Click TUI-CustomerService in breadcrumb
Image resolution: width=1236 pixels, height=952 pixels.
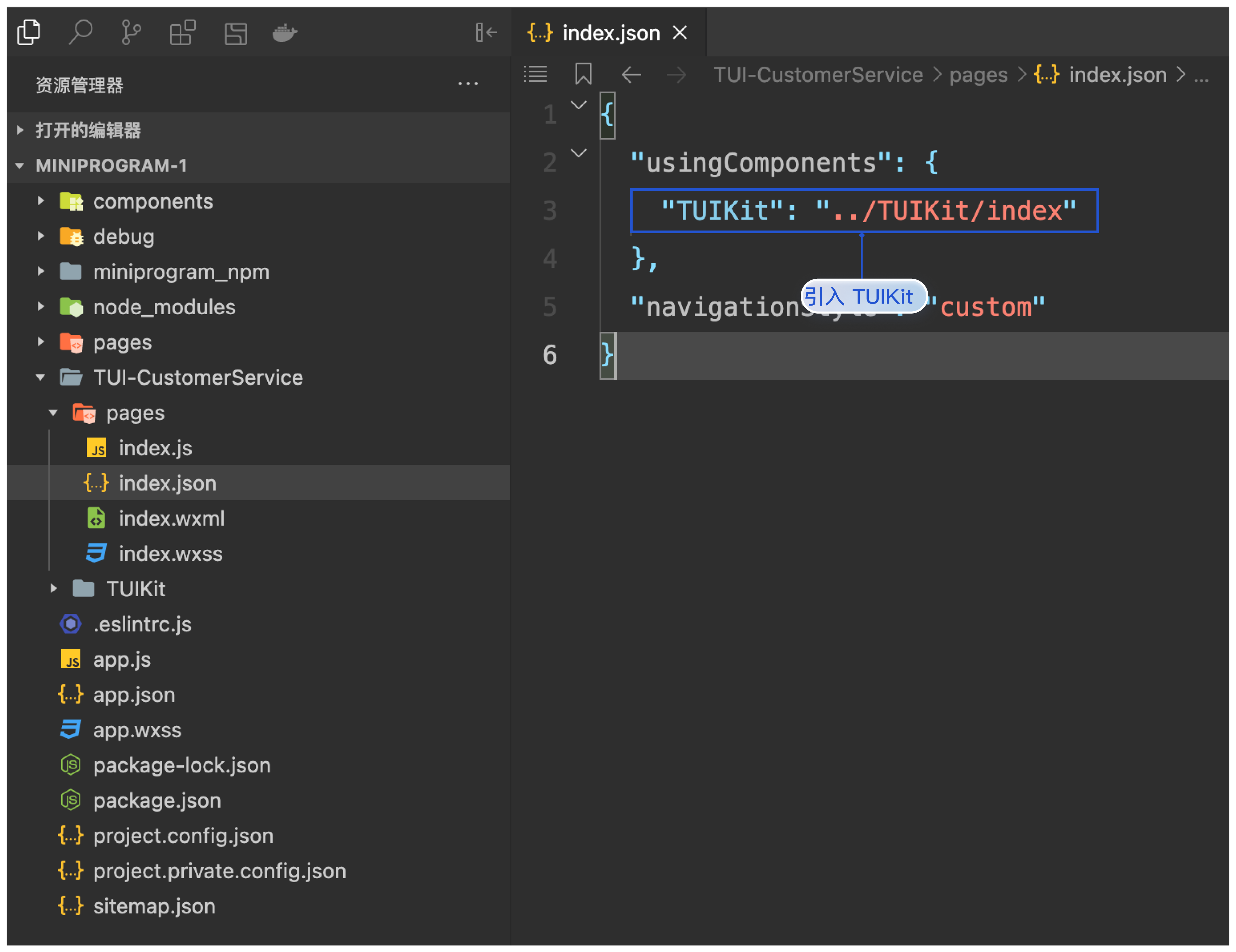[x=818, y=75]
